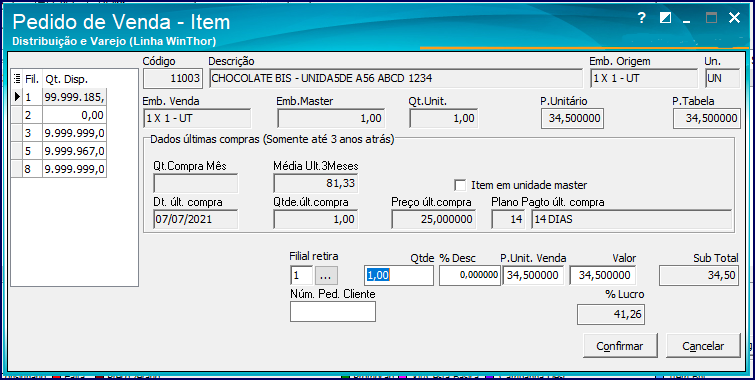755x380 pixels.
Task: Open the help question mark icon
Action: coord(641,18)
